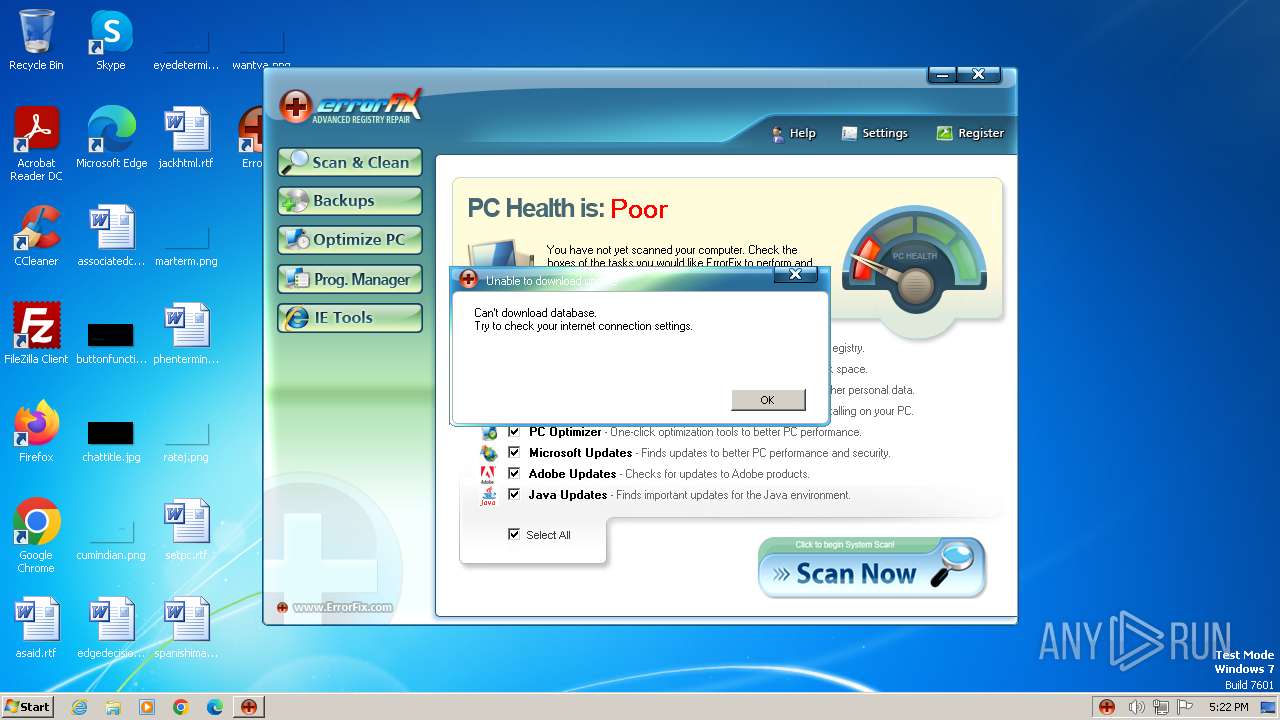
Task: Click the Adobe Updates row icon
Action: pos(488,474)
